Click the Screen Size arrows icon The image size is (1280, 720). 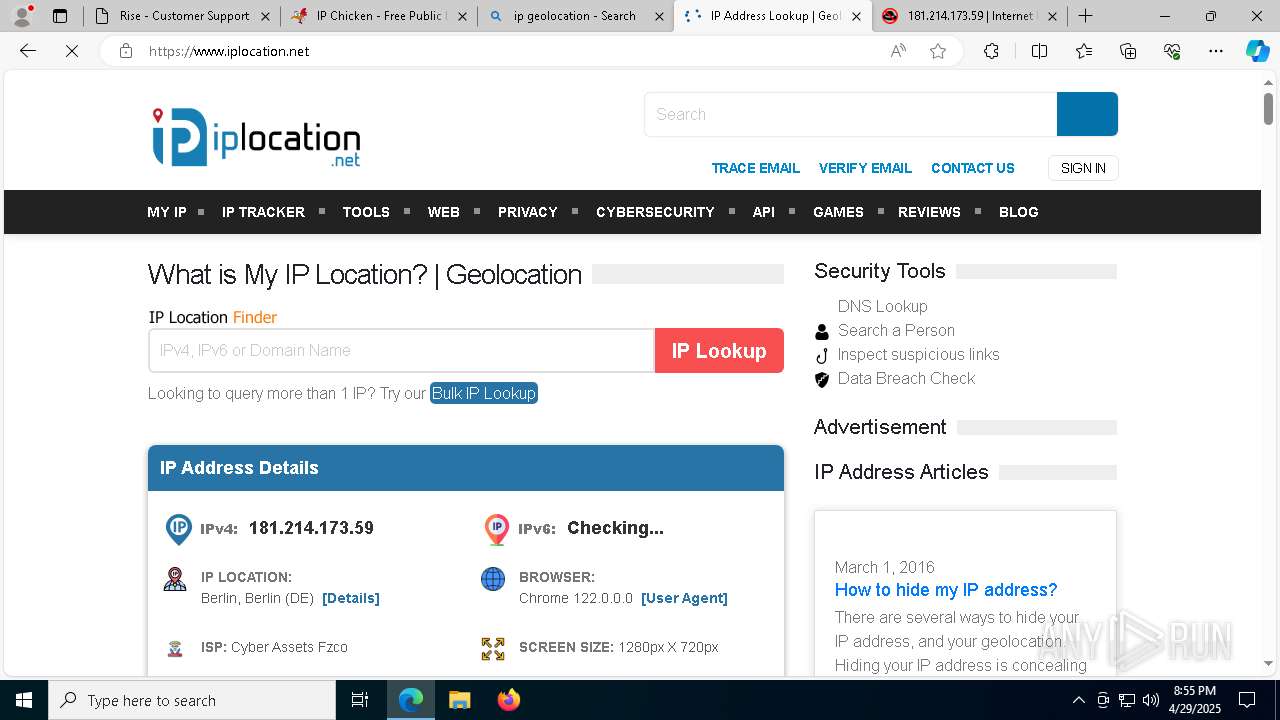point(493,649)
